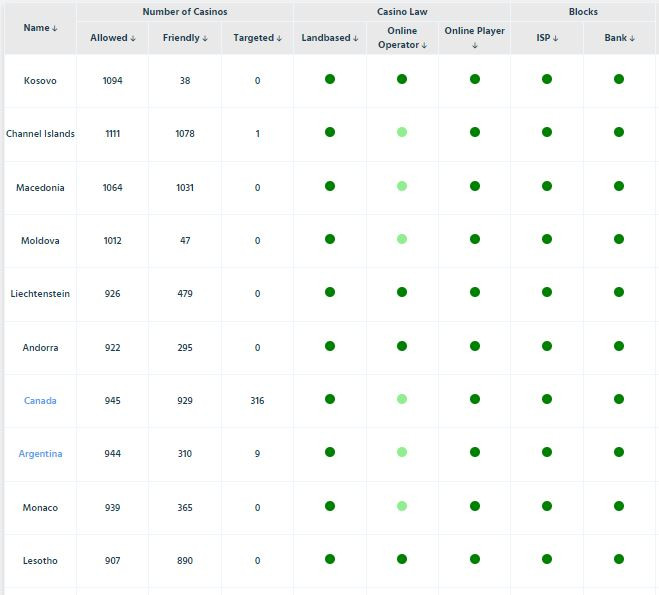Sort by Online Operator column
Viewport: 659px width, 595px height.
click(402, 38)
